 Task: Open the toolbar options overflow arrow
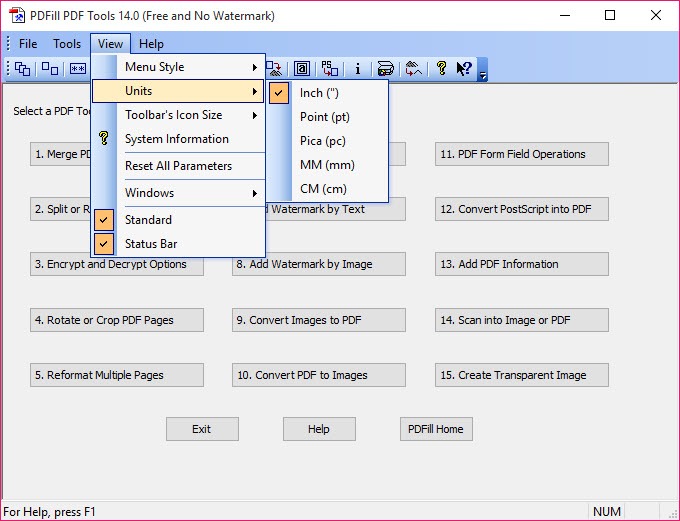point(482,69)
